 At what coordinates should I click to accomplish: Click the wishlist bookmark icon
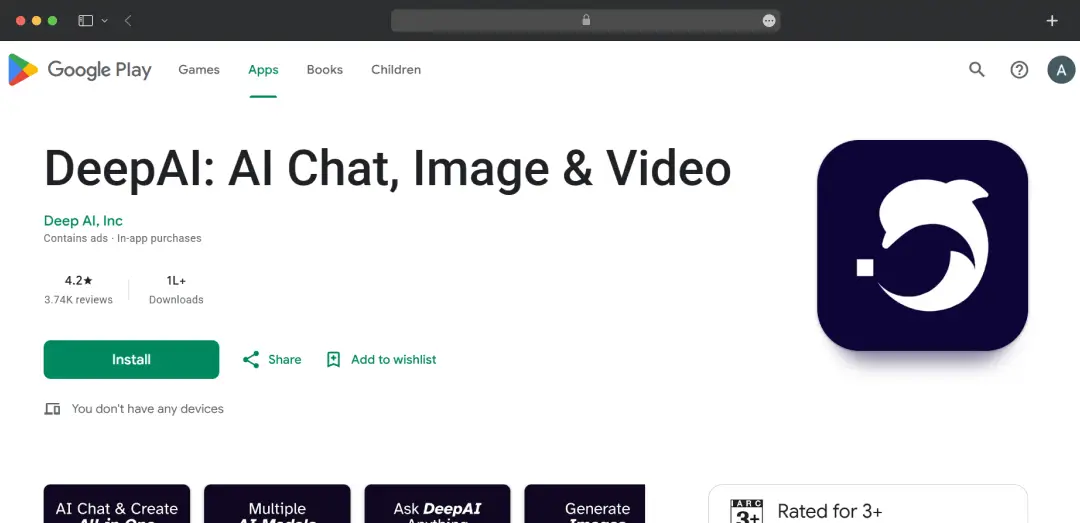333,360
